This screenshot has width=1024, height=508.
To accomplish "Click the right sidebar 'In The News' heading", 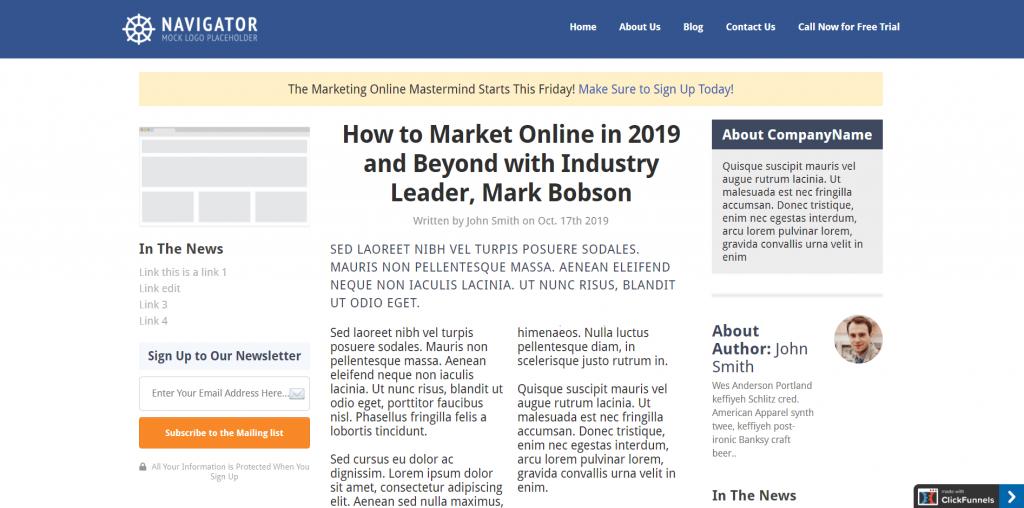I will pyautogui.click(x=754, y=496).
